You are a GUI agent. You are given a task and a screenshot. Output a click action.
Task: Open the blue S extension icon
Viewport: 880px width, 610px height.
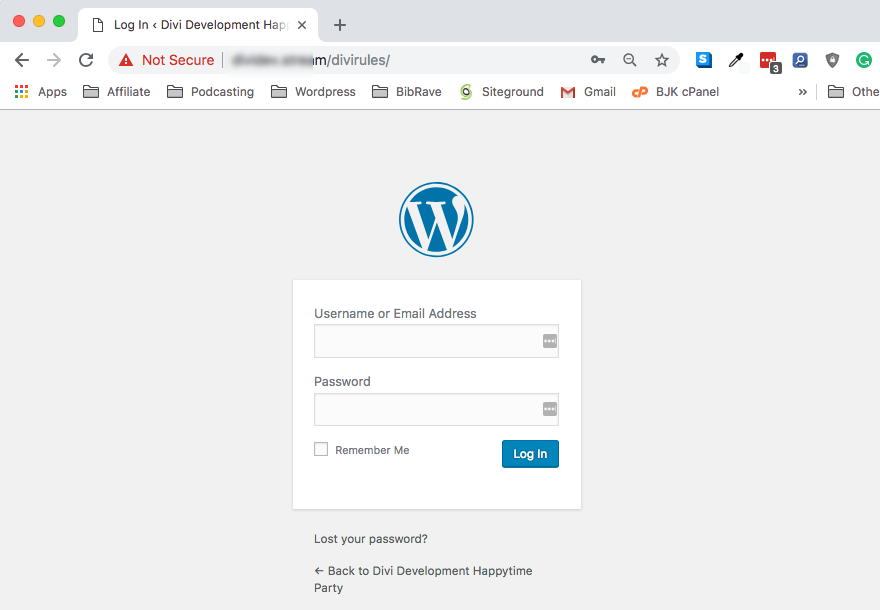click(703, 60)
